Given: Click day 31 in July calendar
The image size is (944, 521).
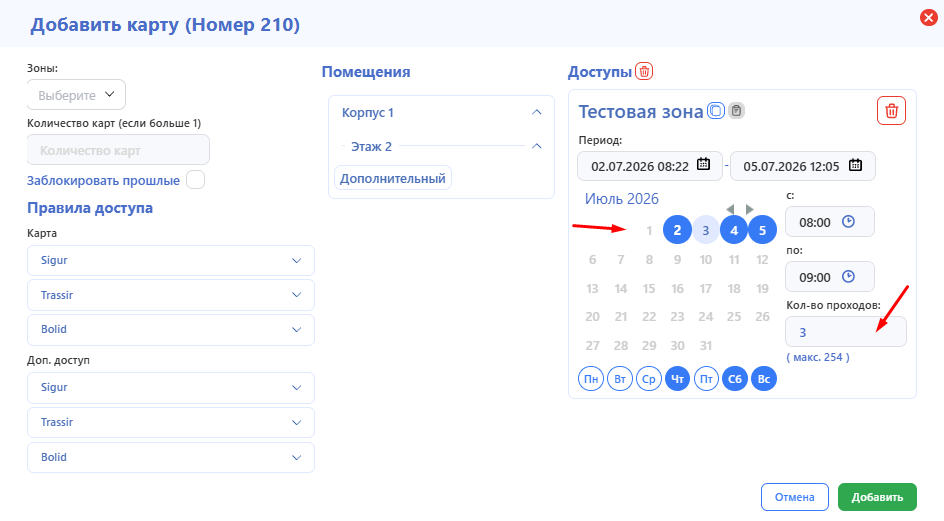Looking at the screenshot, I should click(706, 346).
